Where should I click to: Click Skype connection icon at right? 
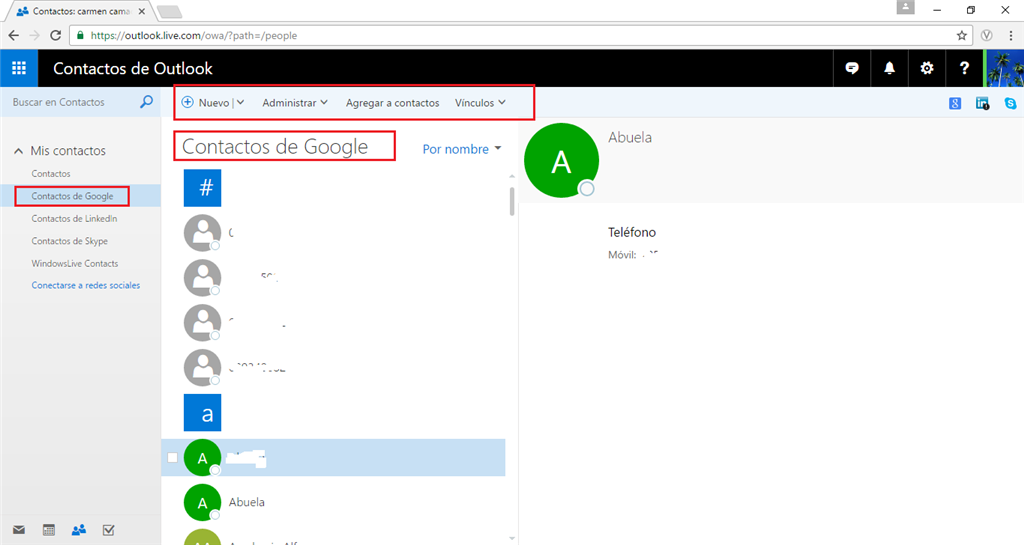(1010, 103)
